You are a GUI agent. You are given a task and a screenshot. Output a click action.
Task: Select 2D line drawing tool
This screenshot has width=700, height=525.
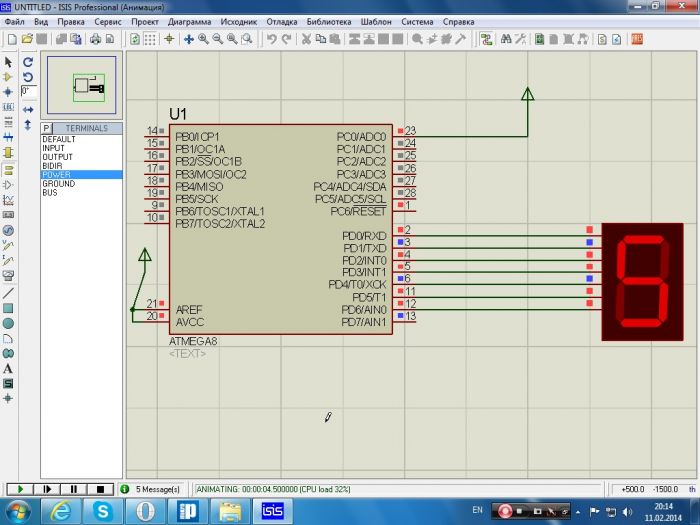click(x=8, y=293)
